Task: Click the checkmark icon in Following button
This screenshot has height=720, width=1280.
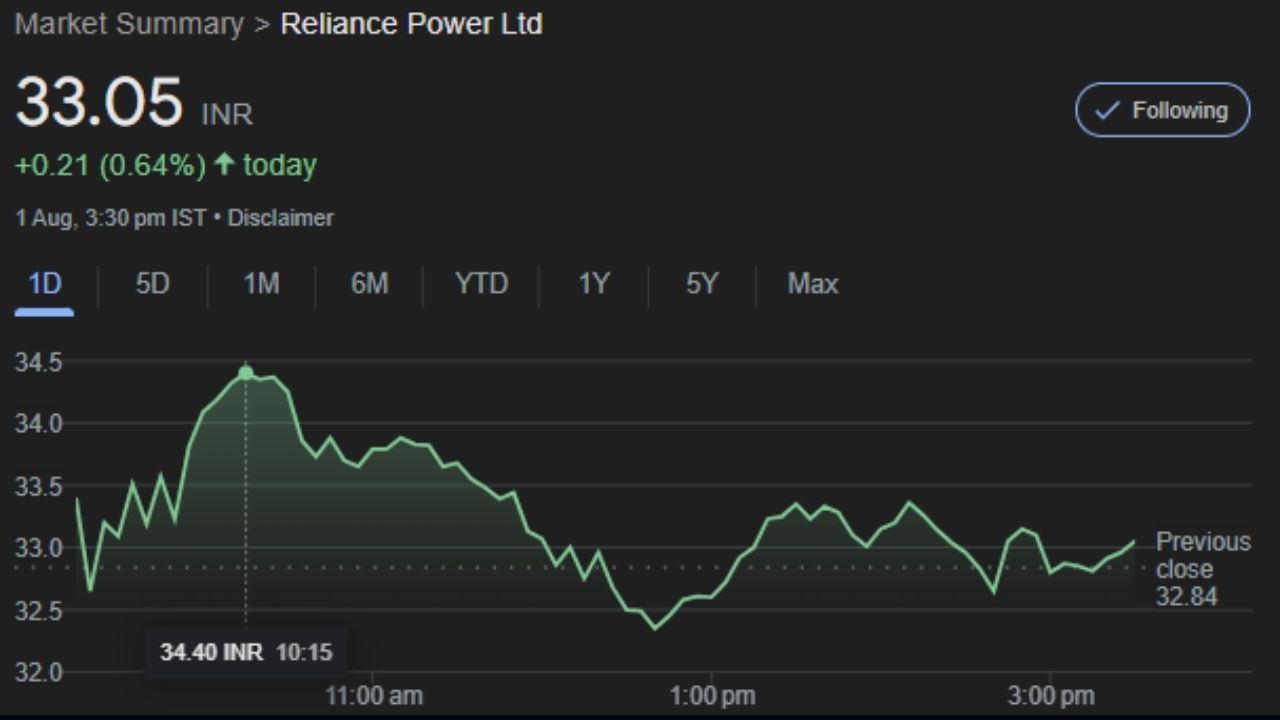Action: [1107, 111]
